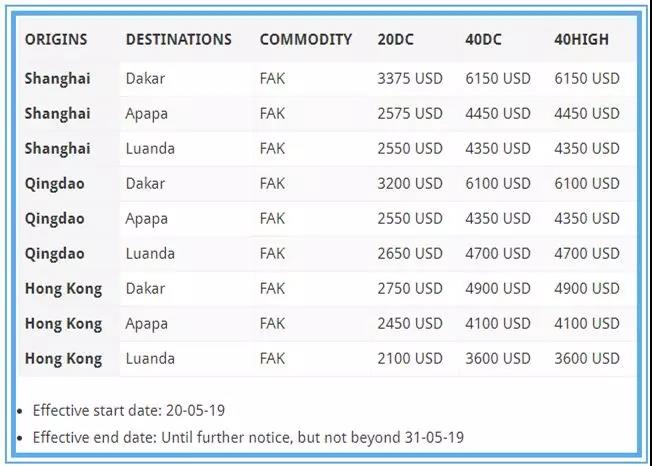This screenshot has height=466, width=652.
Task: Click the effective start date line
Action: pyautogui.click(x=128, y=410)
